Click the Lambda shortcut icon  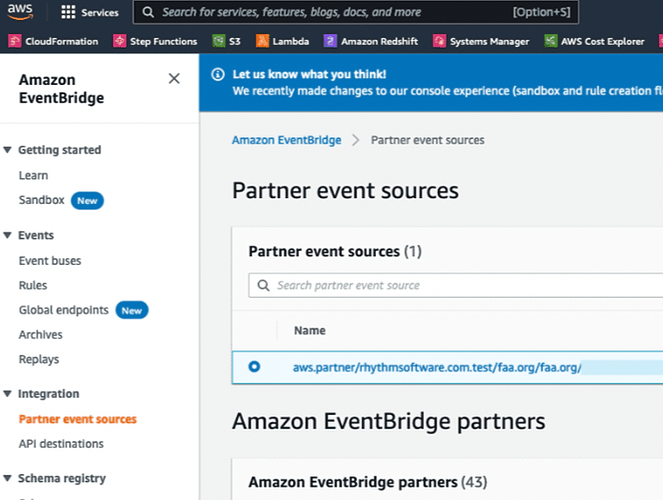click(x=262, y=41)
